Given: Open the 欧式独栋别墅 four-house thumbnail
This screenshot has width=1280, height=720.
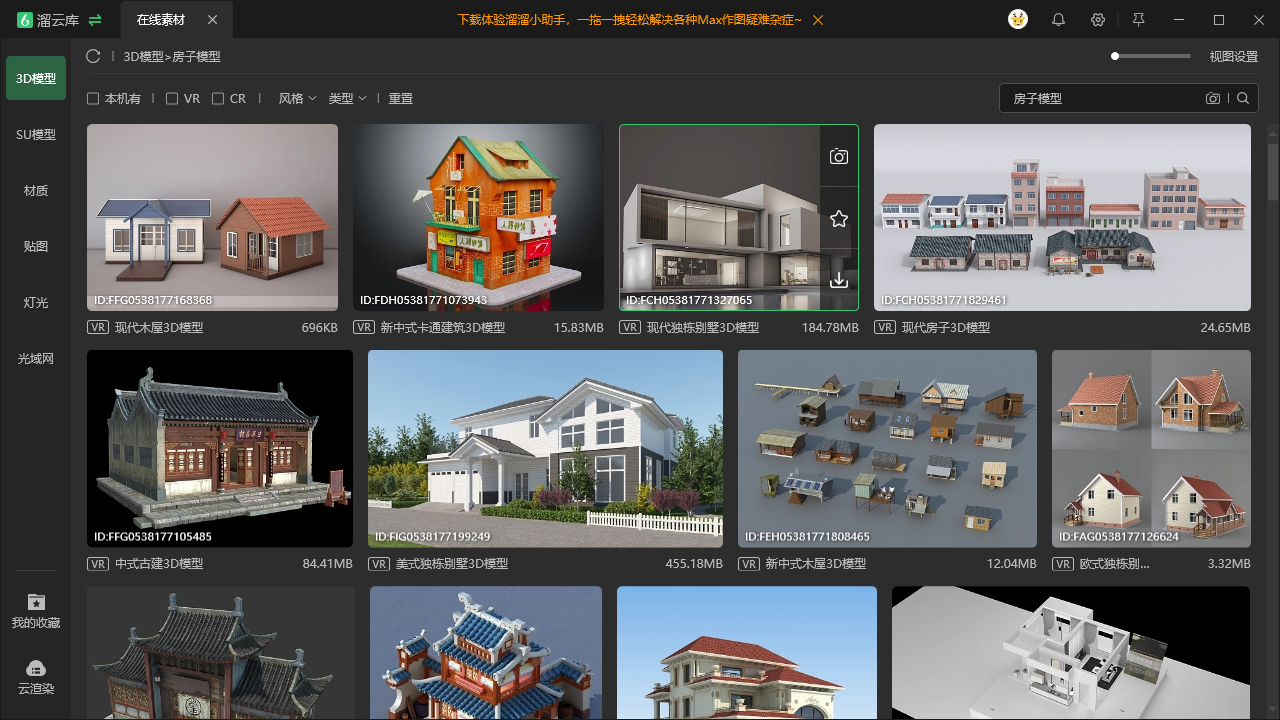Looking at the screenshot, I should [1151, 448].
